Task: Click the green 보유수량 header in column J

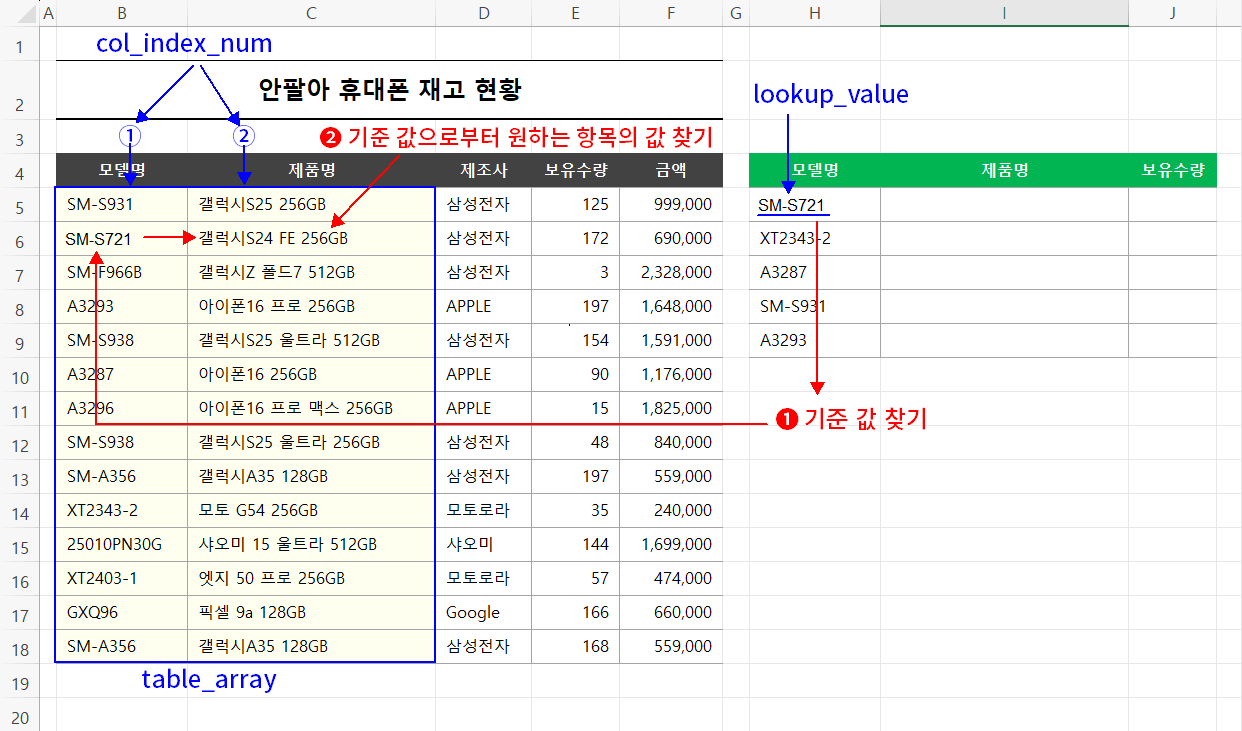Action: (1173, 171)
